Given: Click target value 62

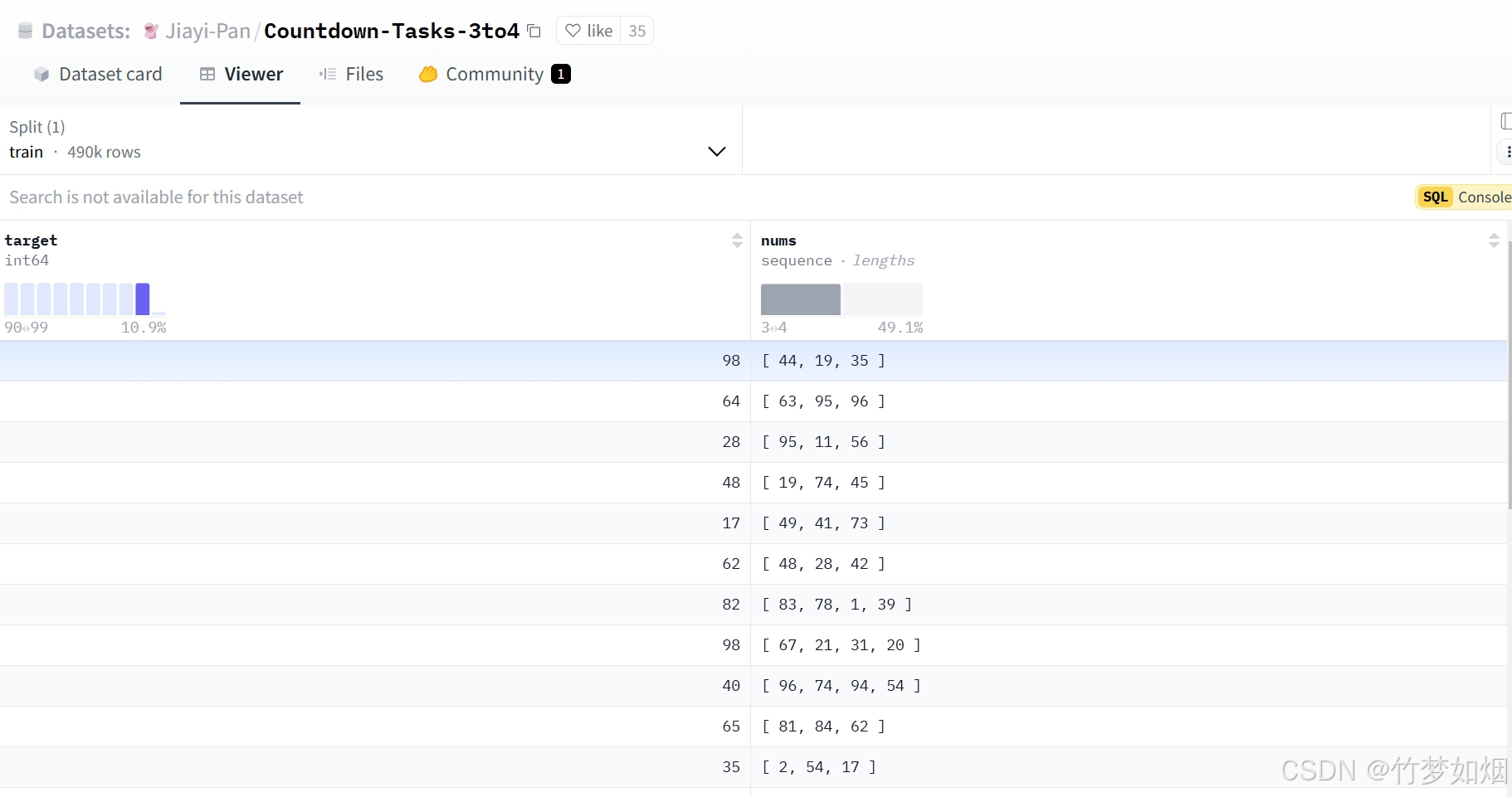Looking at the screenshot, I should [731, 564].
